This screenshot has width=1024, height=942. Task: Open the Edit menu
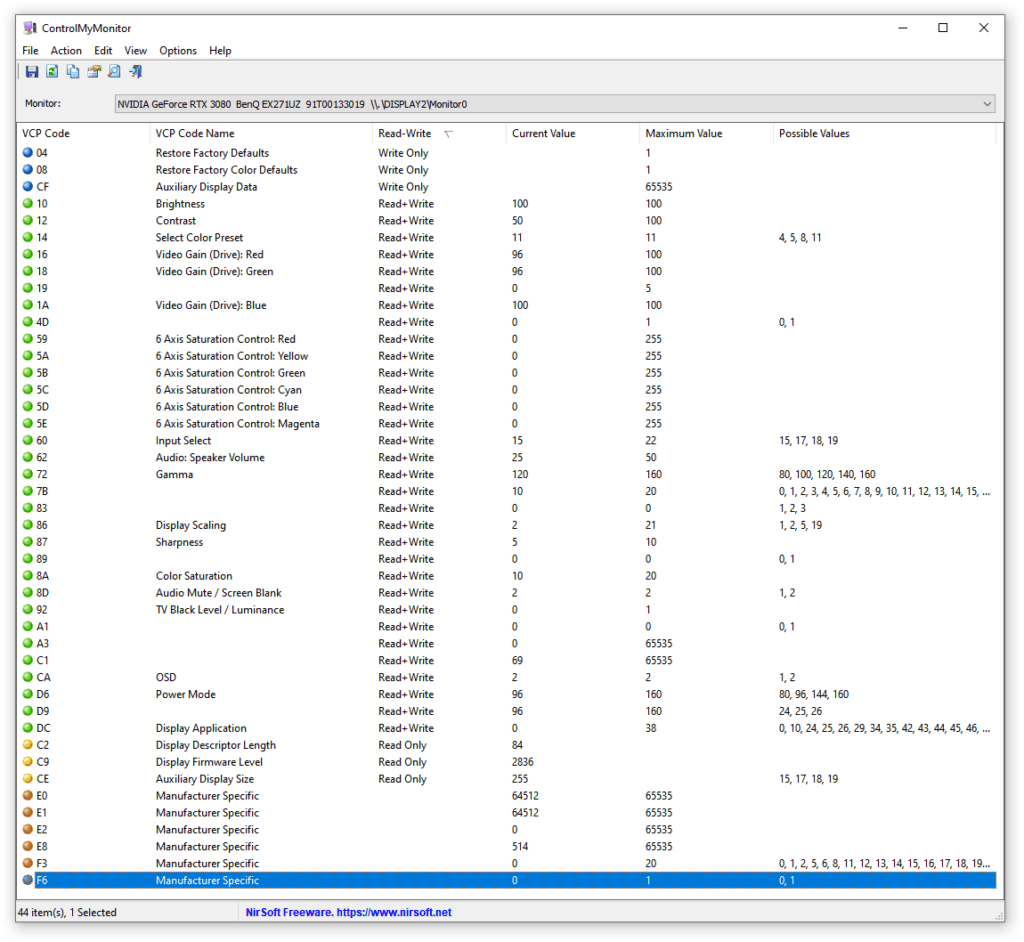[103, 50]
